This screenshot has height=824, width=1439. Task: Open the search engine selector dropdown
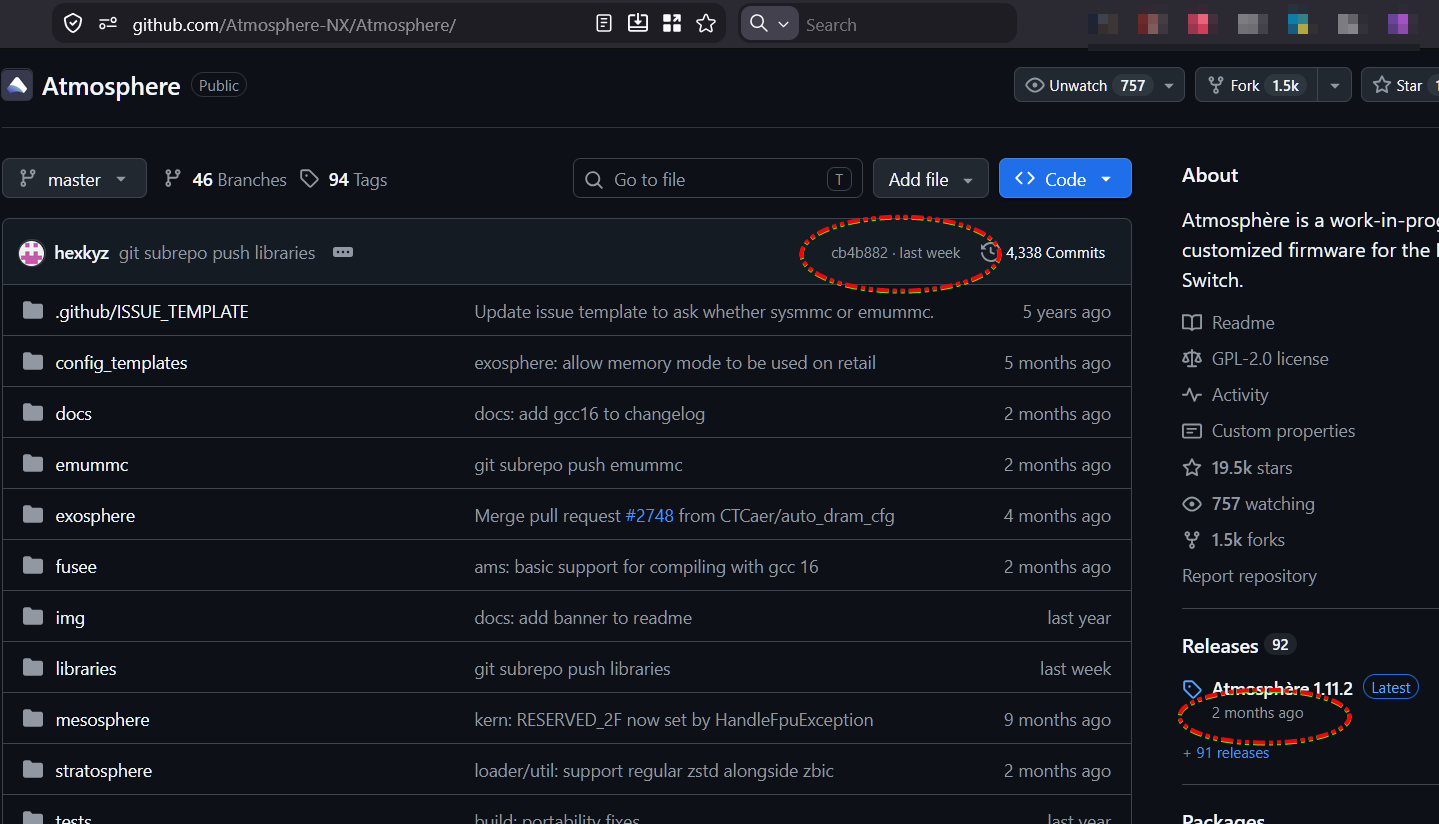coord(770,24)
